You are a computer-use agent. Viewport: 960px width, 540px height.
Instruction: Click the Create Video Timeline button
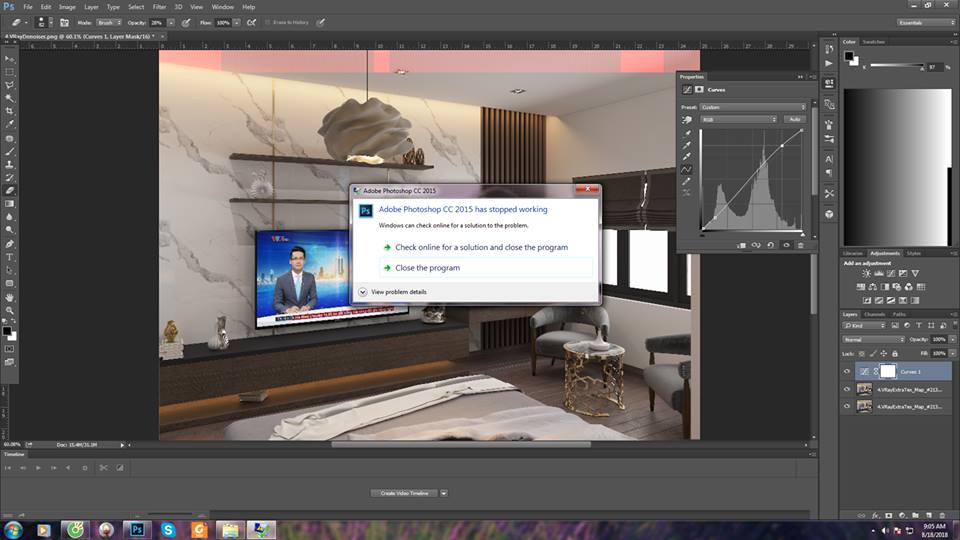404,493
